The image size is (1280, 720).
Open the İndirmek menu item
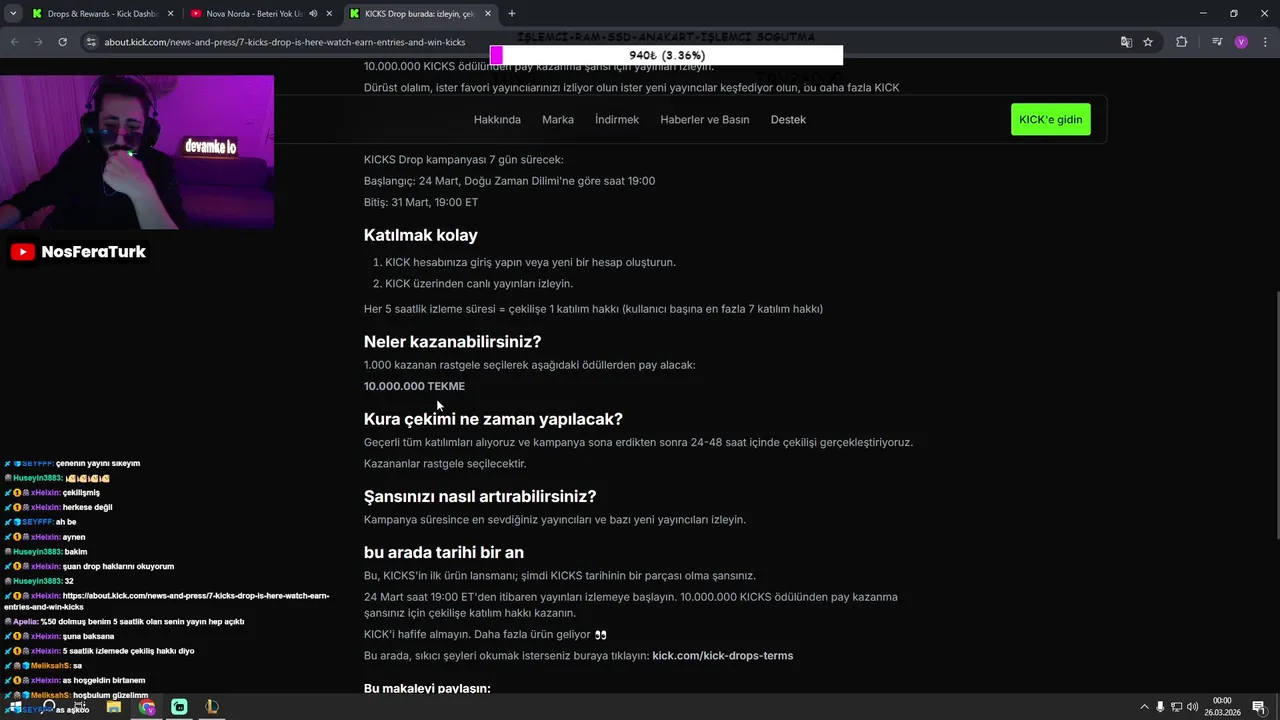tap(617, 120)
